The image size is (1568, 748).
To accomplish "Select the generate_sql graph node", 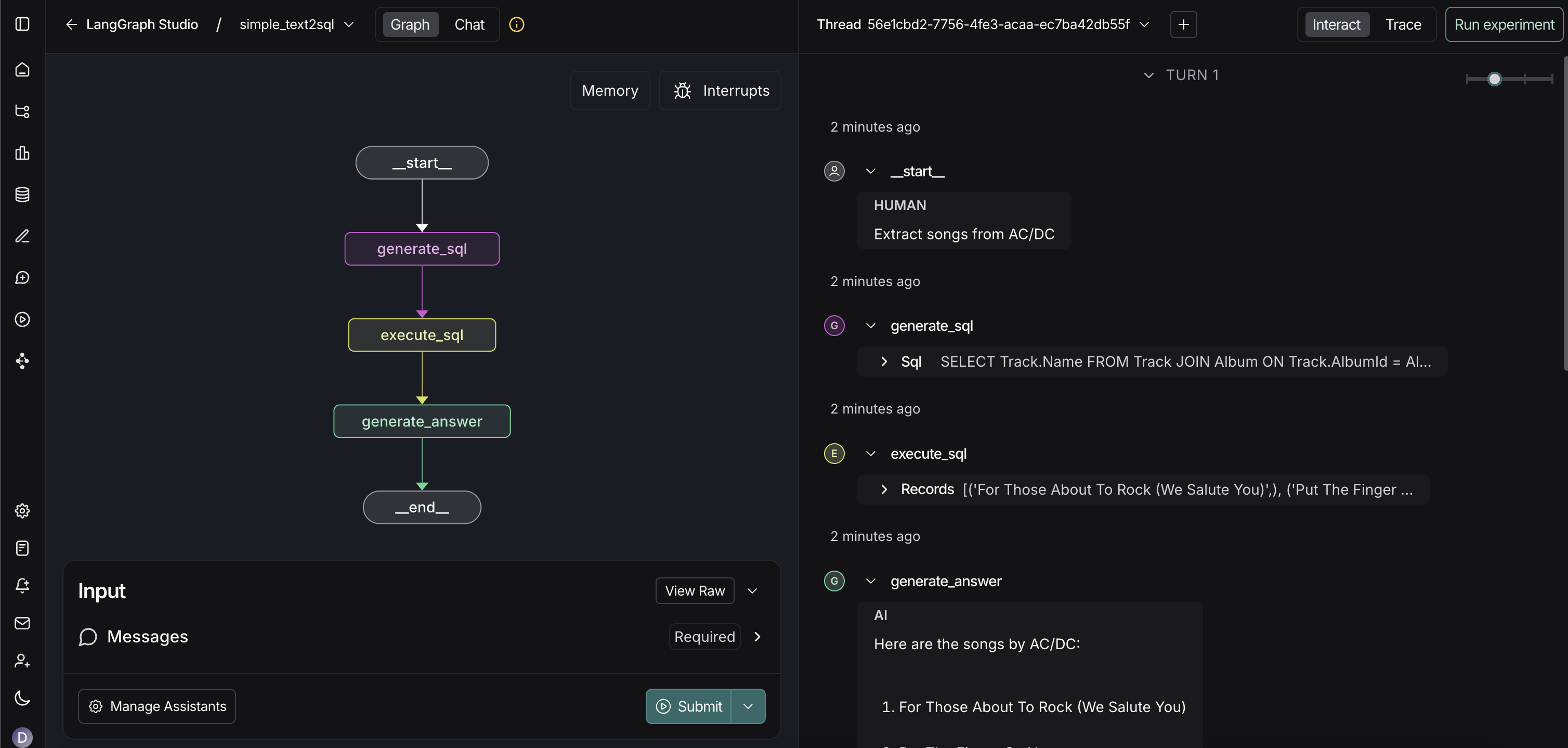I will tap(422, 249).
